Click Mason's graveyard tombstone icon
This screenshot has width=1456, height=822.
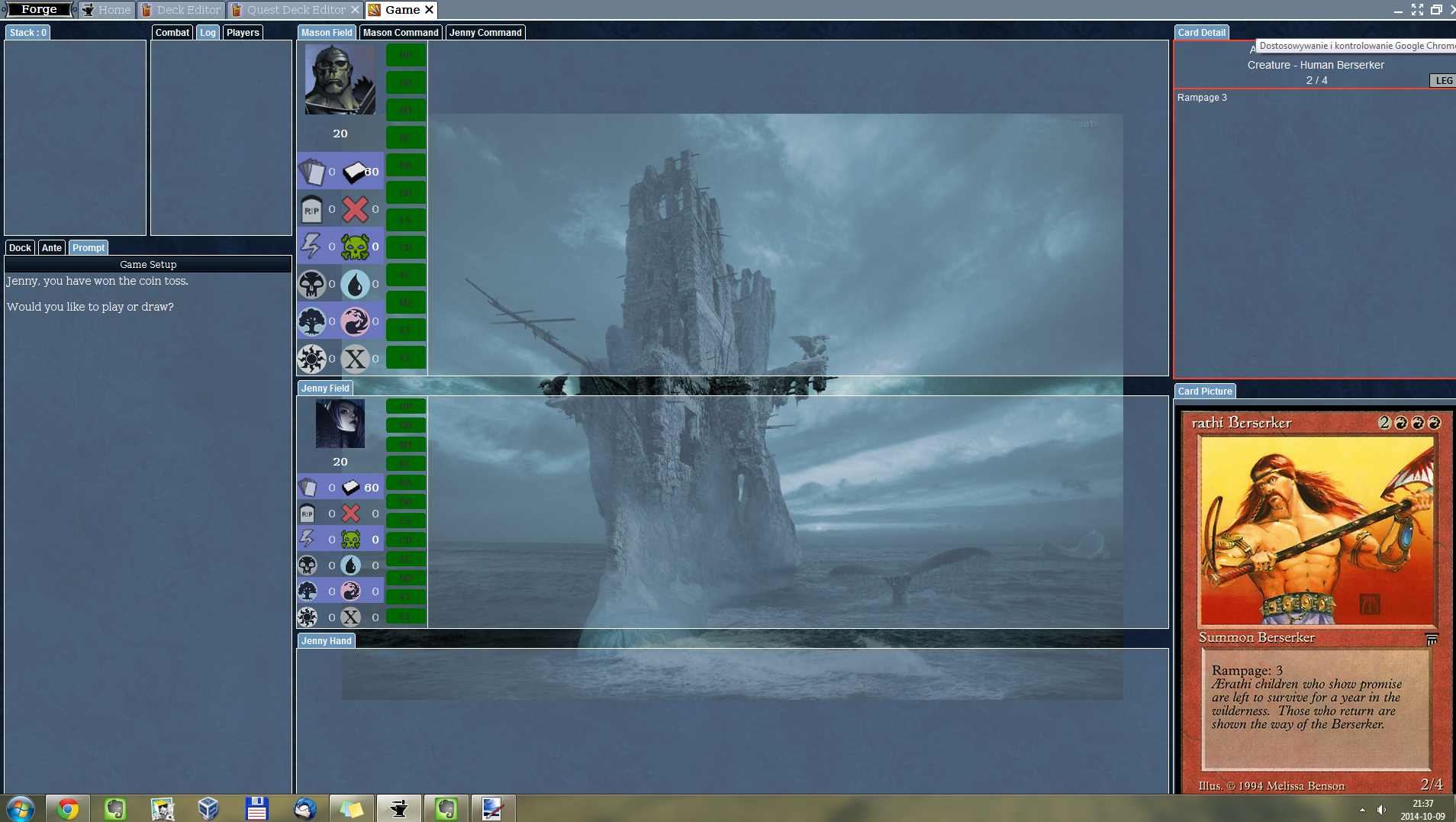point(311,209)
